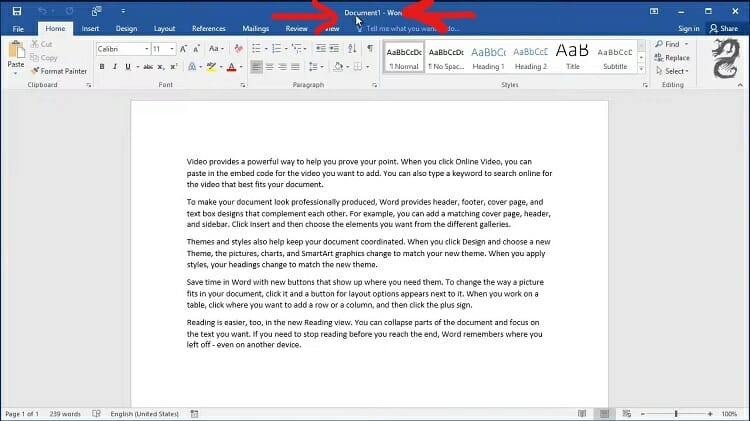Apply the Title style

[573, 57]
